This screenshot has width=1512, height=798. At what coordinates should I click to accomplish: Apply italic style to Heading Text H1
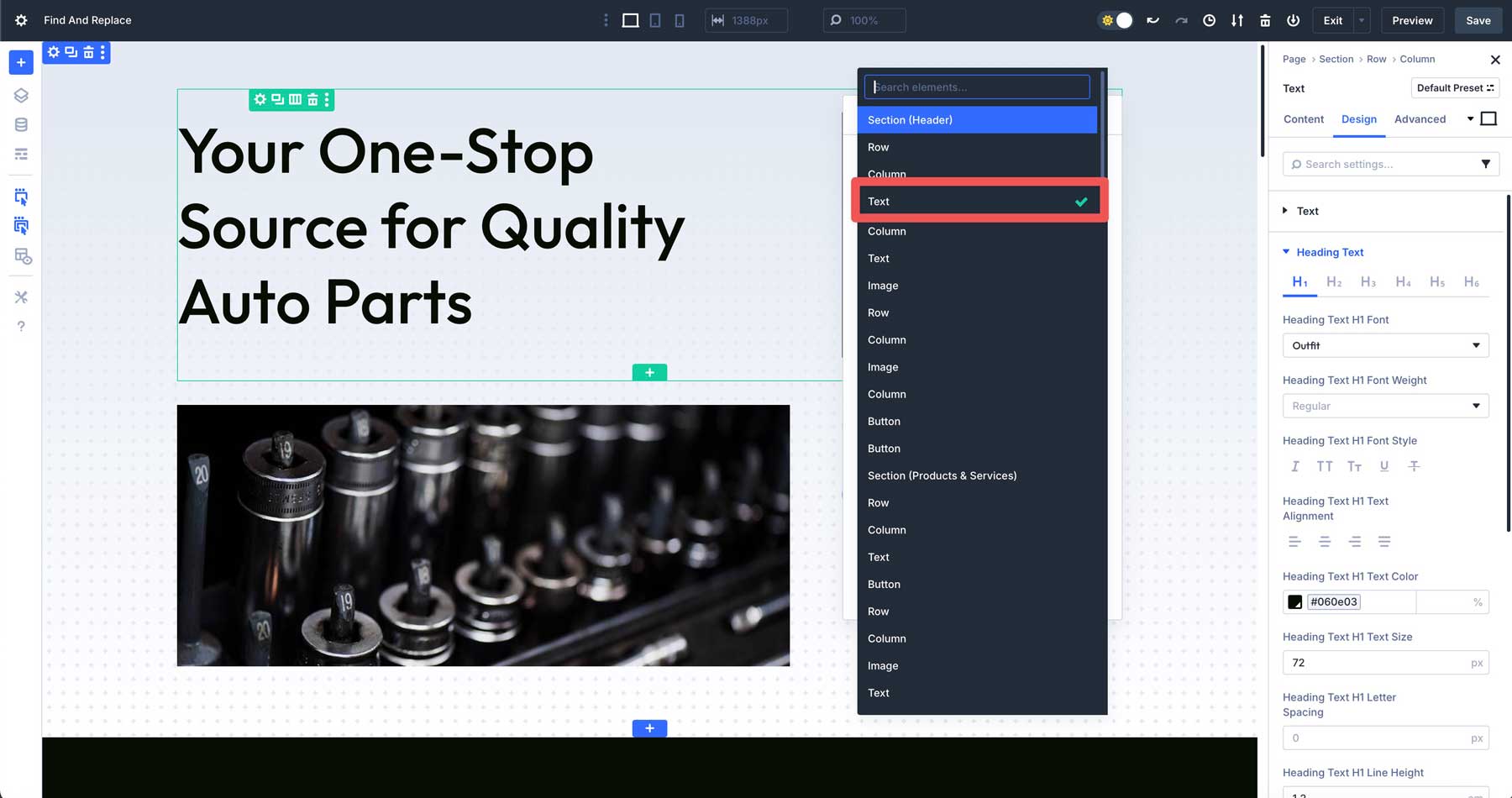pos(1294,466)
